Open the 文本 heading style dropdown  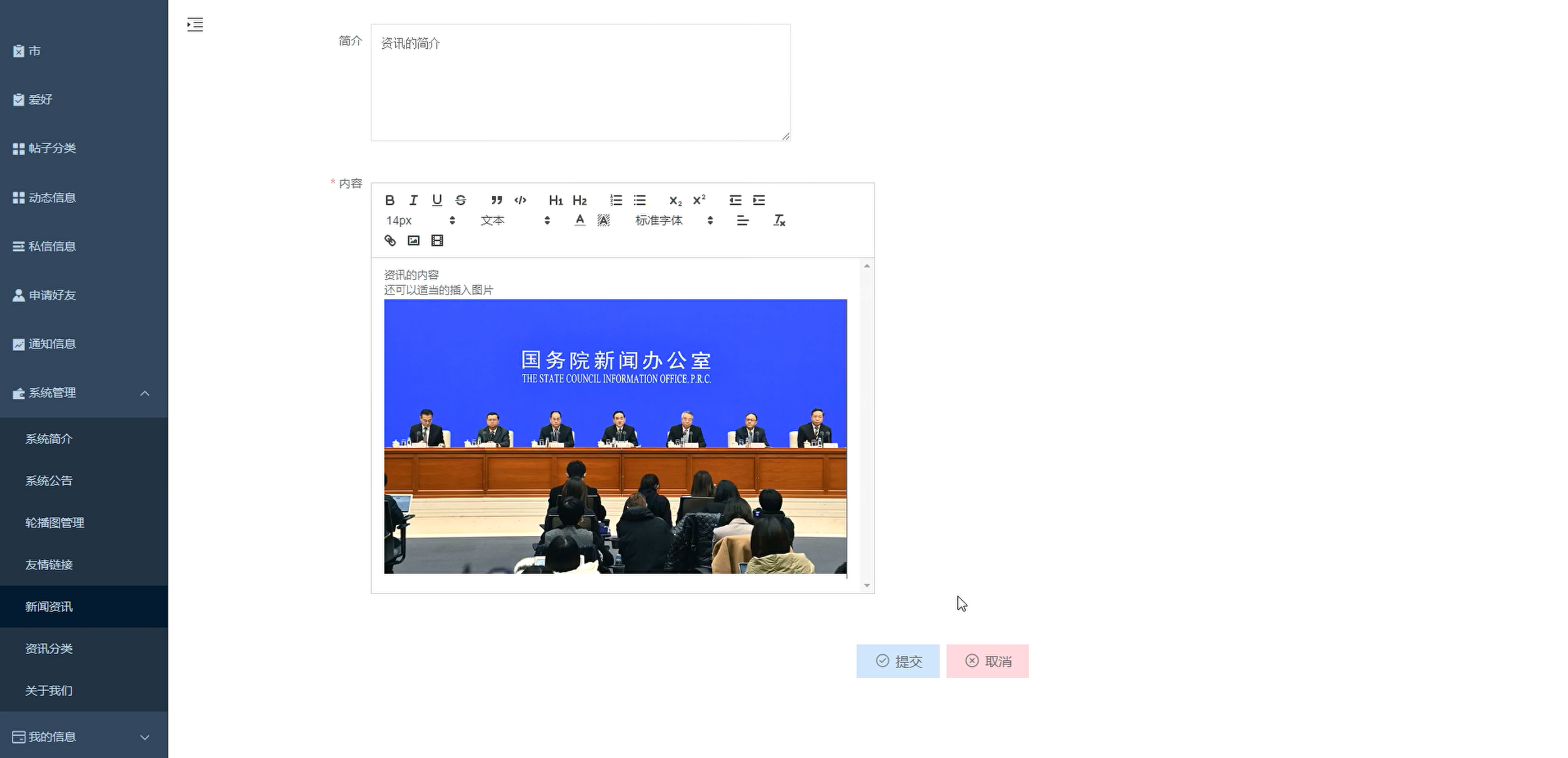click(515, 220)
